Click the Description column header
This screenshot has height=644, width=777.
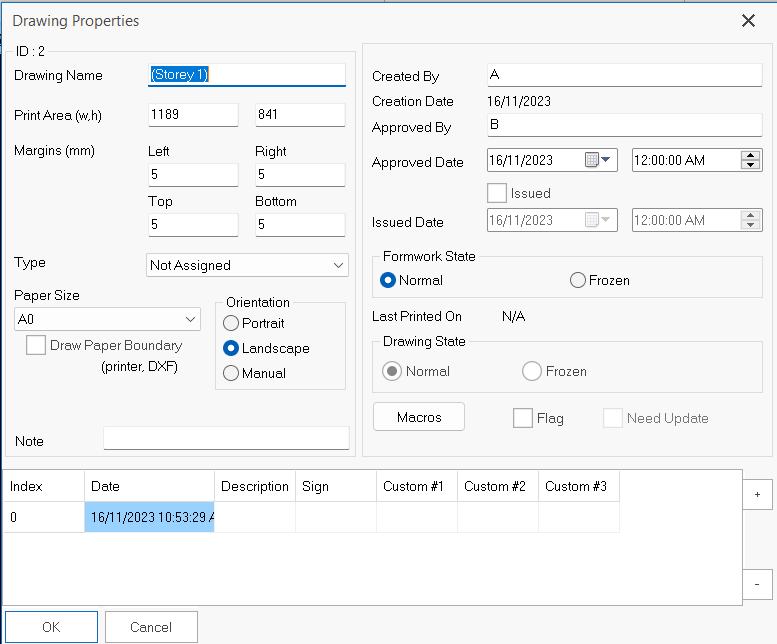click(x=255, y=486)
